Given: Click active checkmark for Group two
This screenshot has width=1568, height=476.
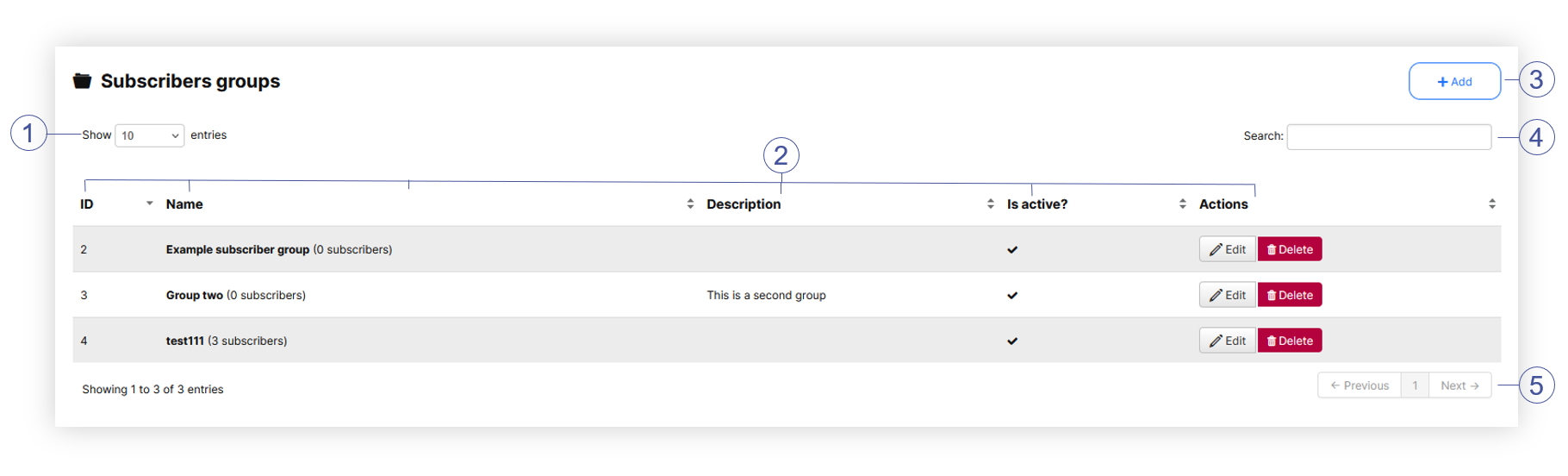Looking at the screenshot, I should [1012, 296].
